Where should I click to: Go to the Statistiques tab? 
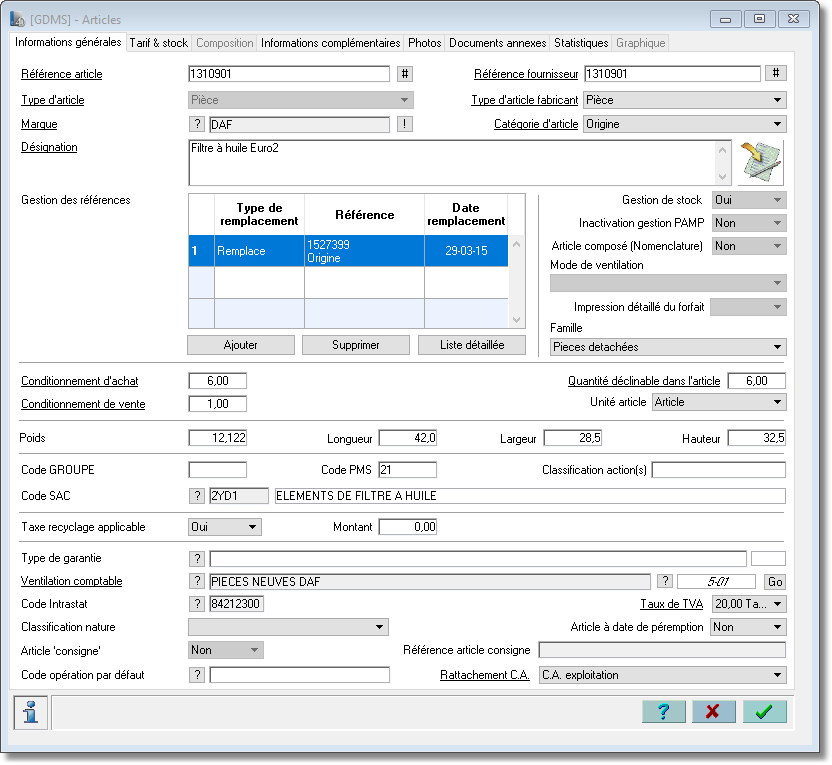tap(581, 43)
